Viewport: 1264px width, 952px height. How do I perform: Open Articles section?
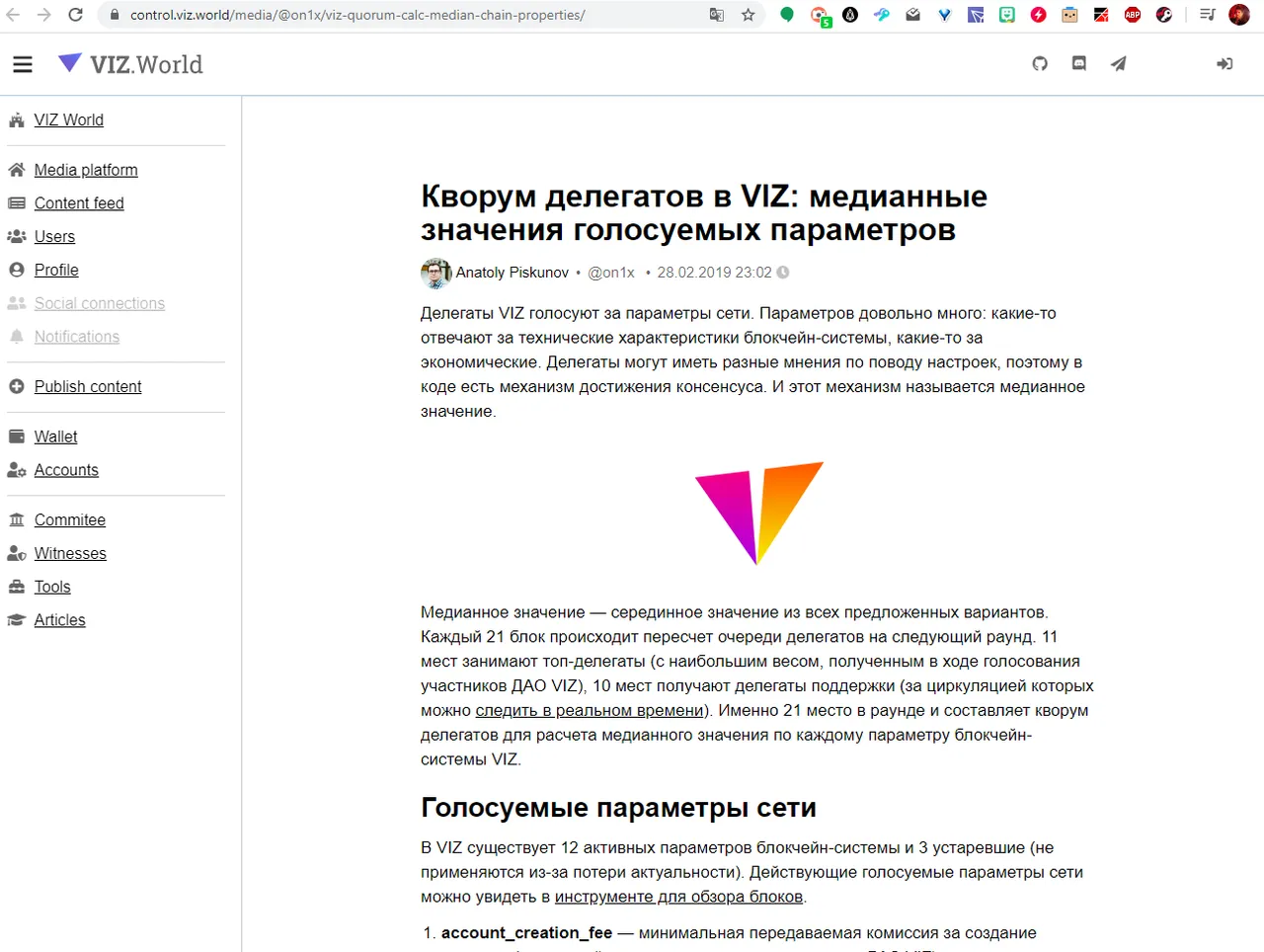60,620
